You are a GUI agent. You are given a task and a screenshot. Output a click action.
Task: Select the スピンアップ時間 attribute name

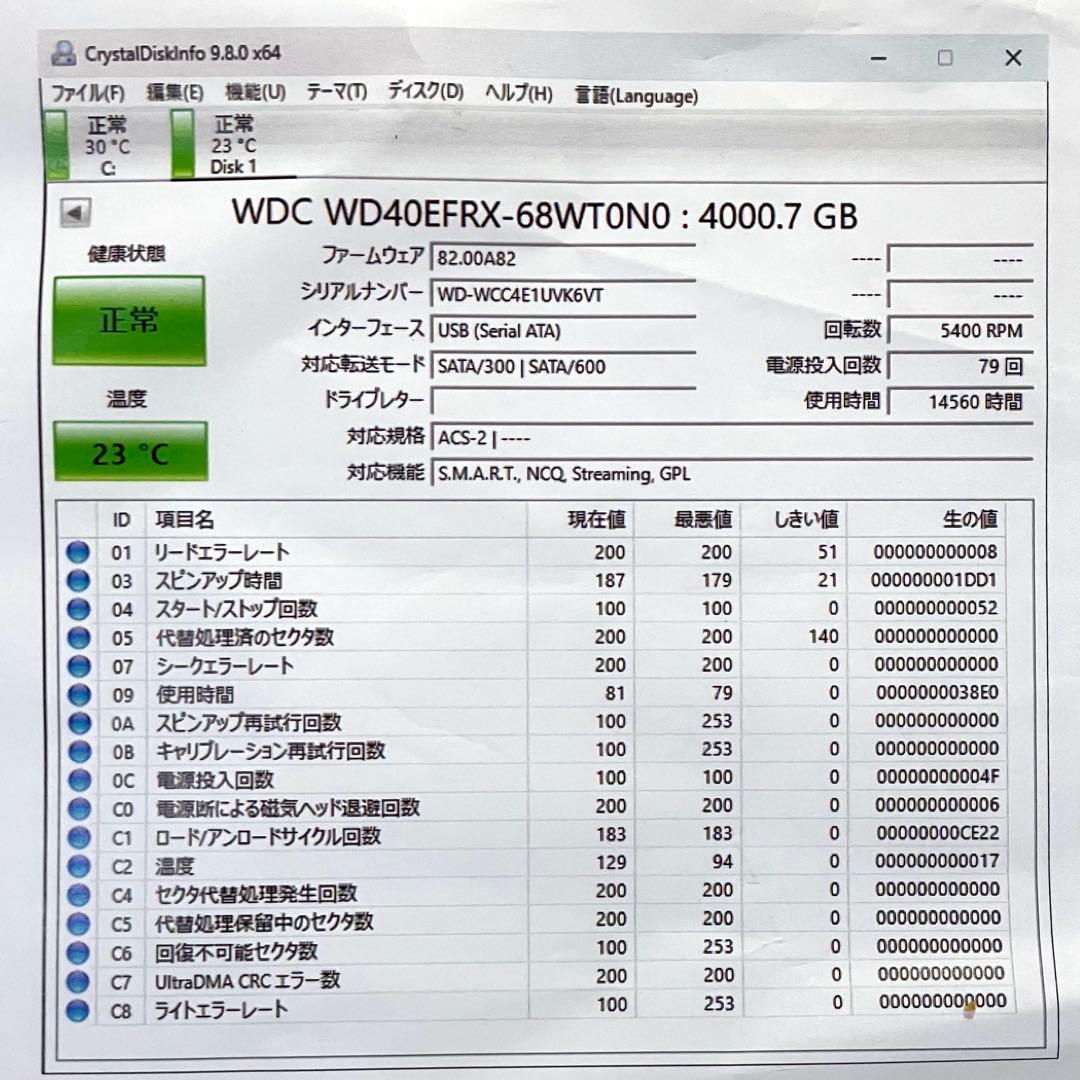pyautogui.click(x=218, y=581)
